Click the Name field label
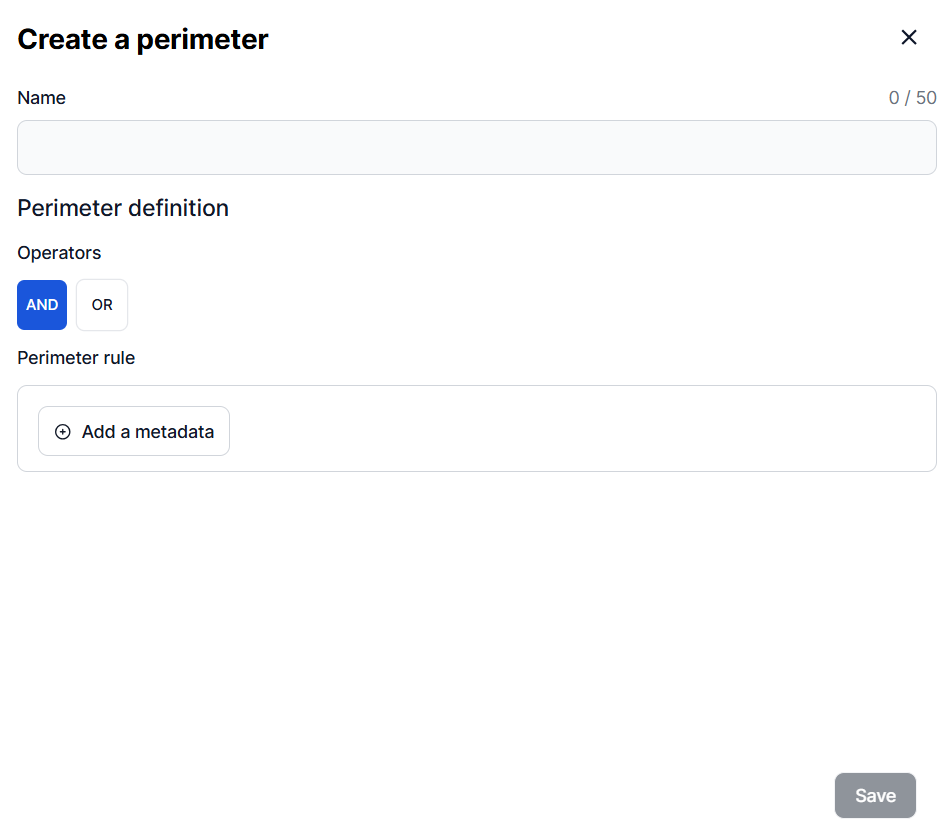This screenshot has width=947, height=828. pyautogui.click(x=42, y=98)
